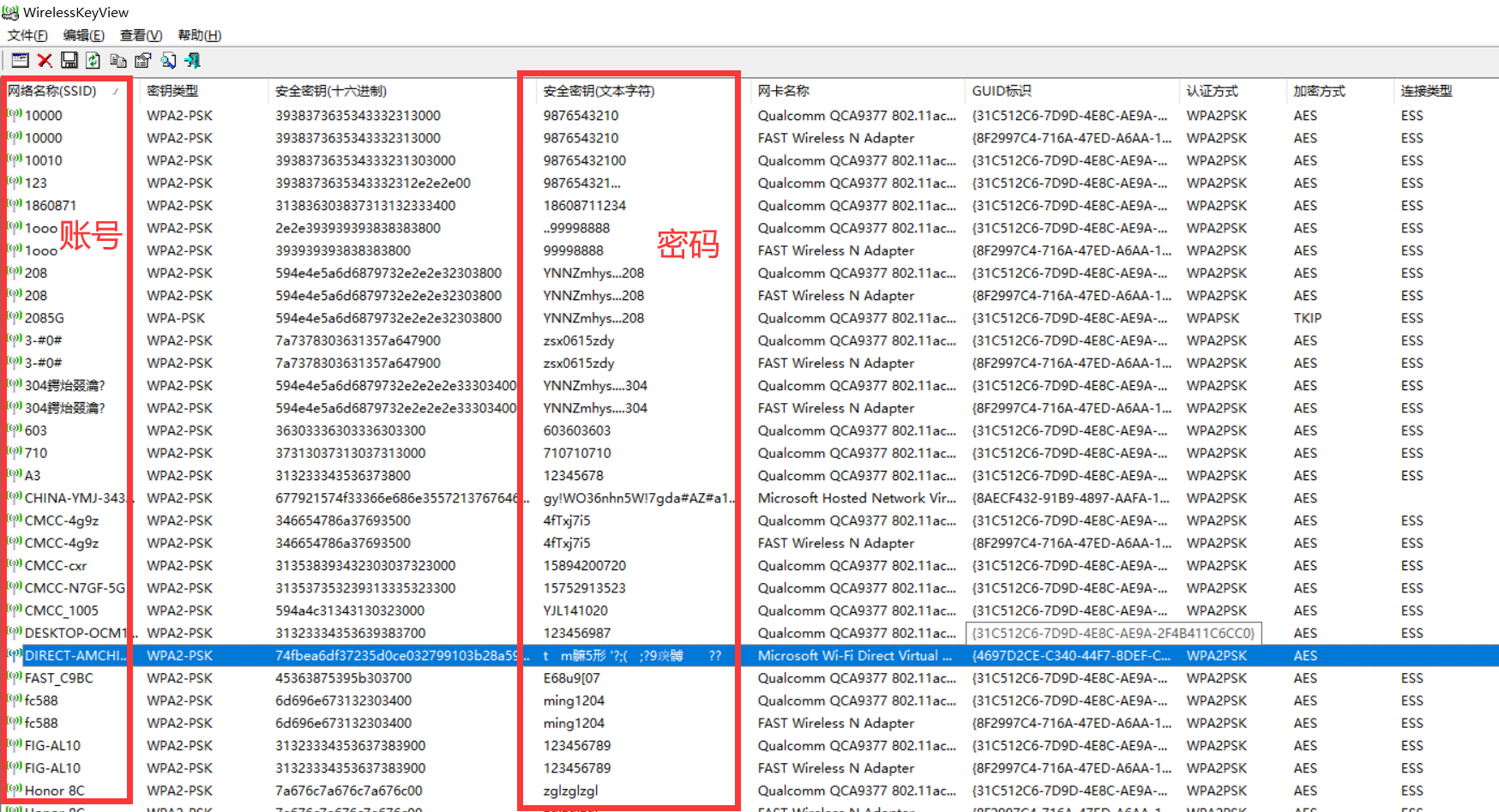Click the password cell 15752913523

pyautogui.click(x=585, y=588)
